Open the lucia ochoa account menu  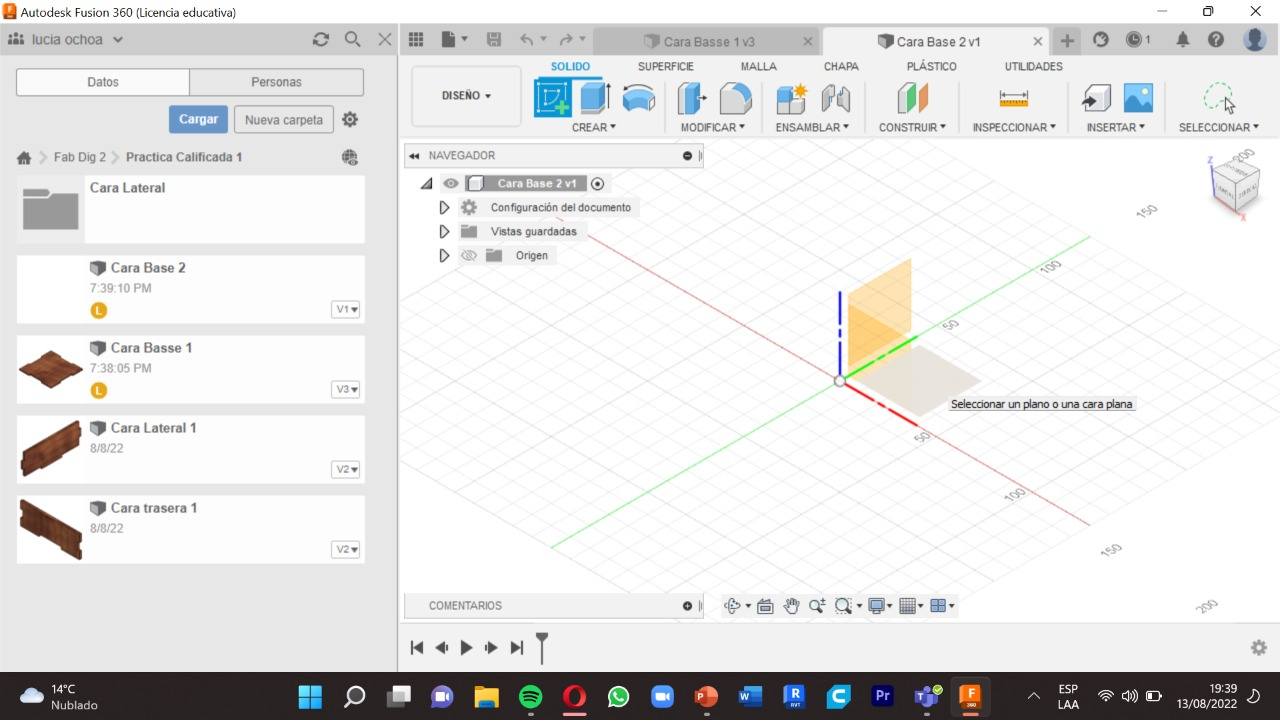click(66, 40)
